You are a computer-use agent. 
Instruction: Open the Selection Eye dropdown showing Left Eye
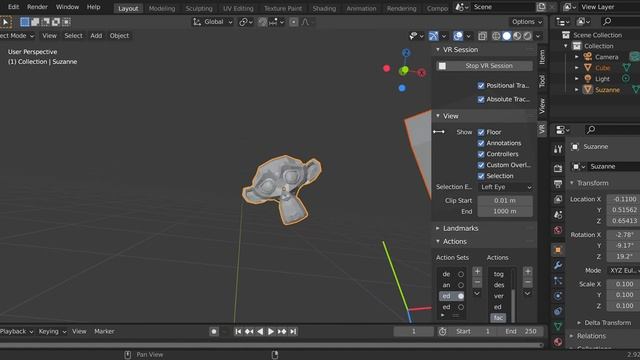pyautogui.click(x=505, y=187)
